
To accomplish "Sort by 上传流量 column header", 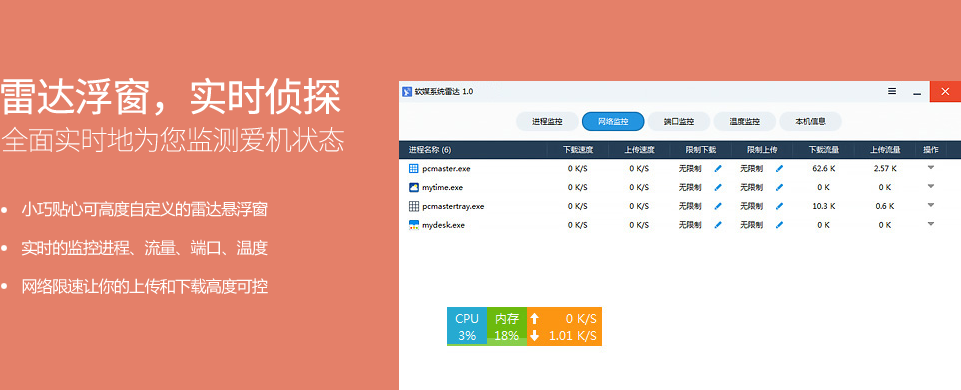I will coord(884,150).
